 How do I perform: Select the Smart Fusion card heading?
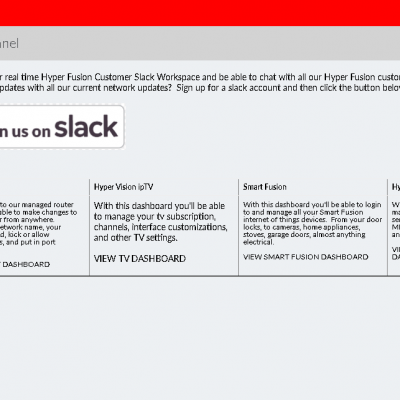[x=265, y=187]
